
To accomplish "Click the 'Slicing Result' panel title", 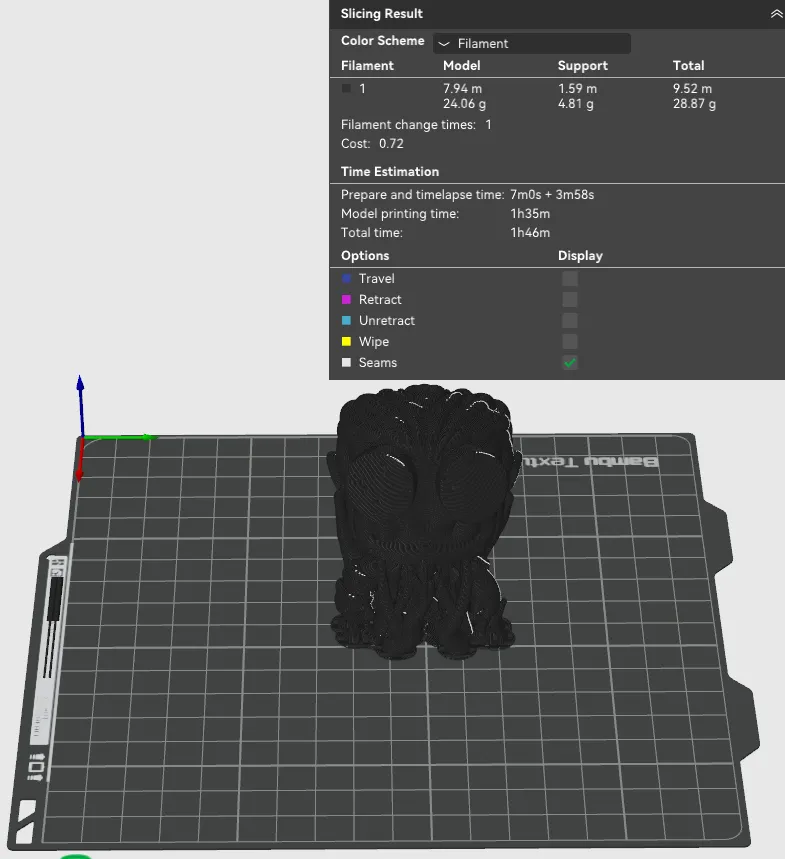I will point(381,14).
